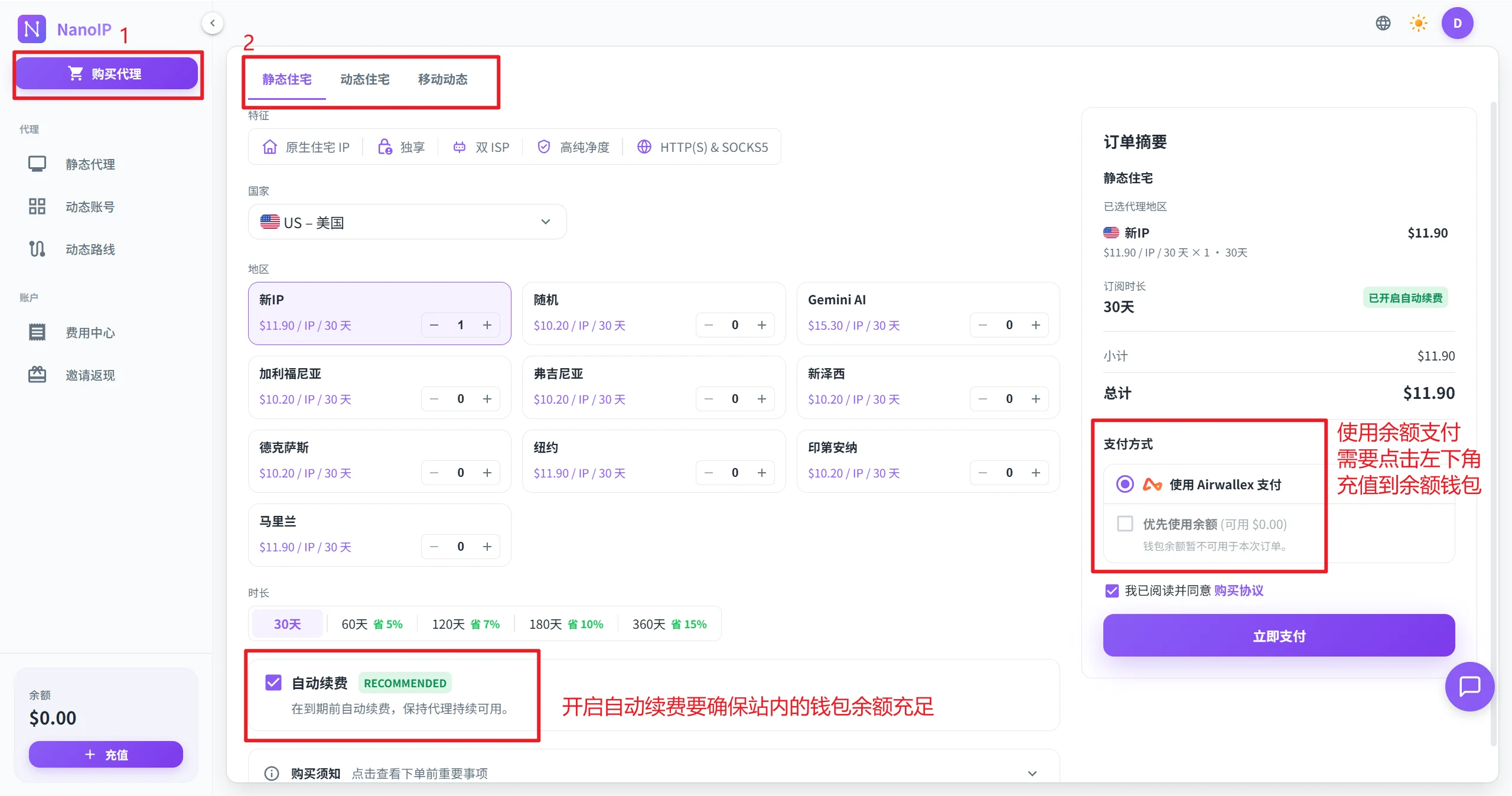The width and height of the screenshot is (1512, 796).
Task: Decrease 马里兰 quantity with minus
Action: click(434, 547)
